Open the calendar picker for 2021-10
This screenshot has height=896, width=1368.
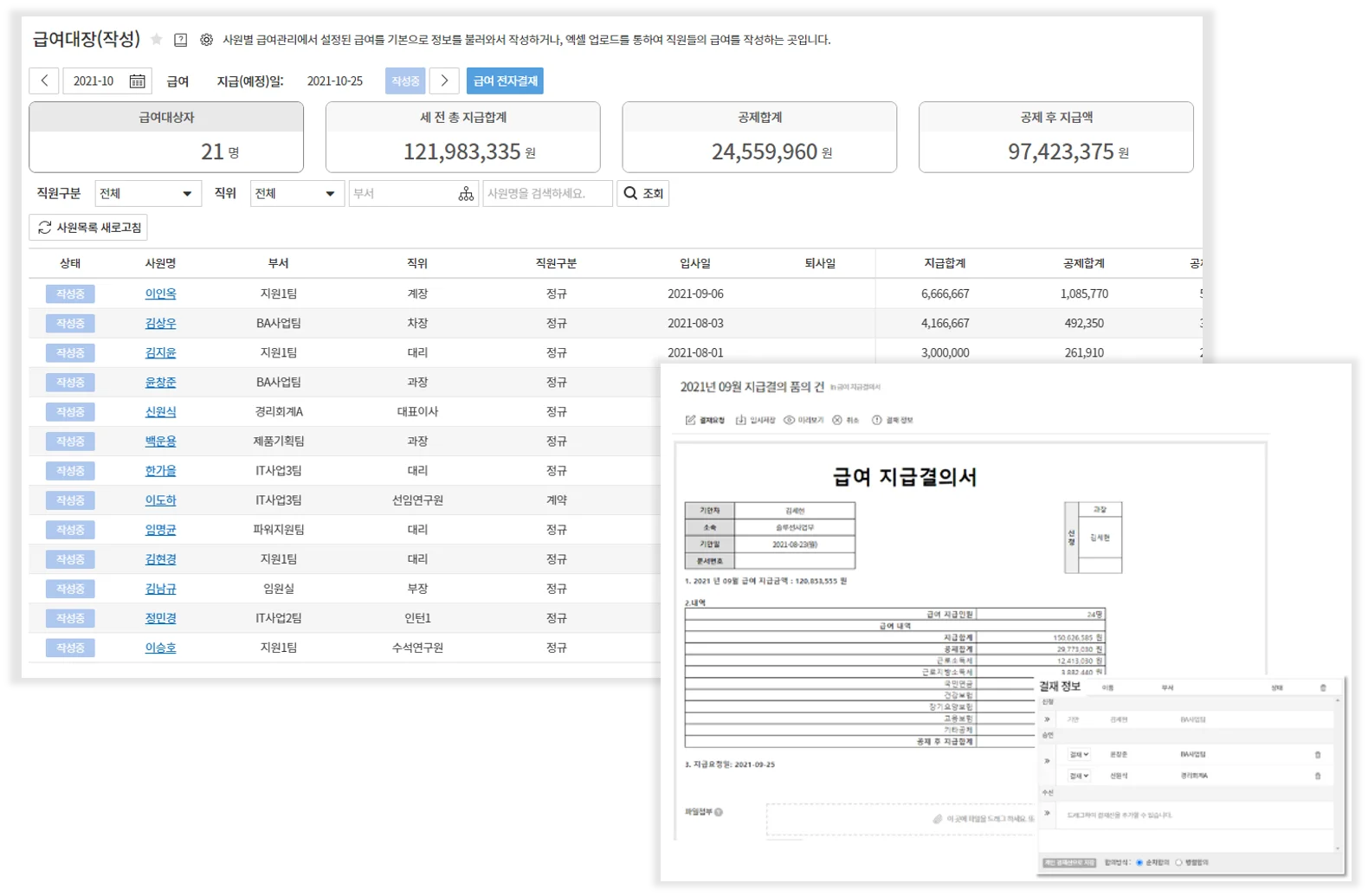(137, 81)
